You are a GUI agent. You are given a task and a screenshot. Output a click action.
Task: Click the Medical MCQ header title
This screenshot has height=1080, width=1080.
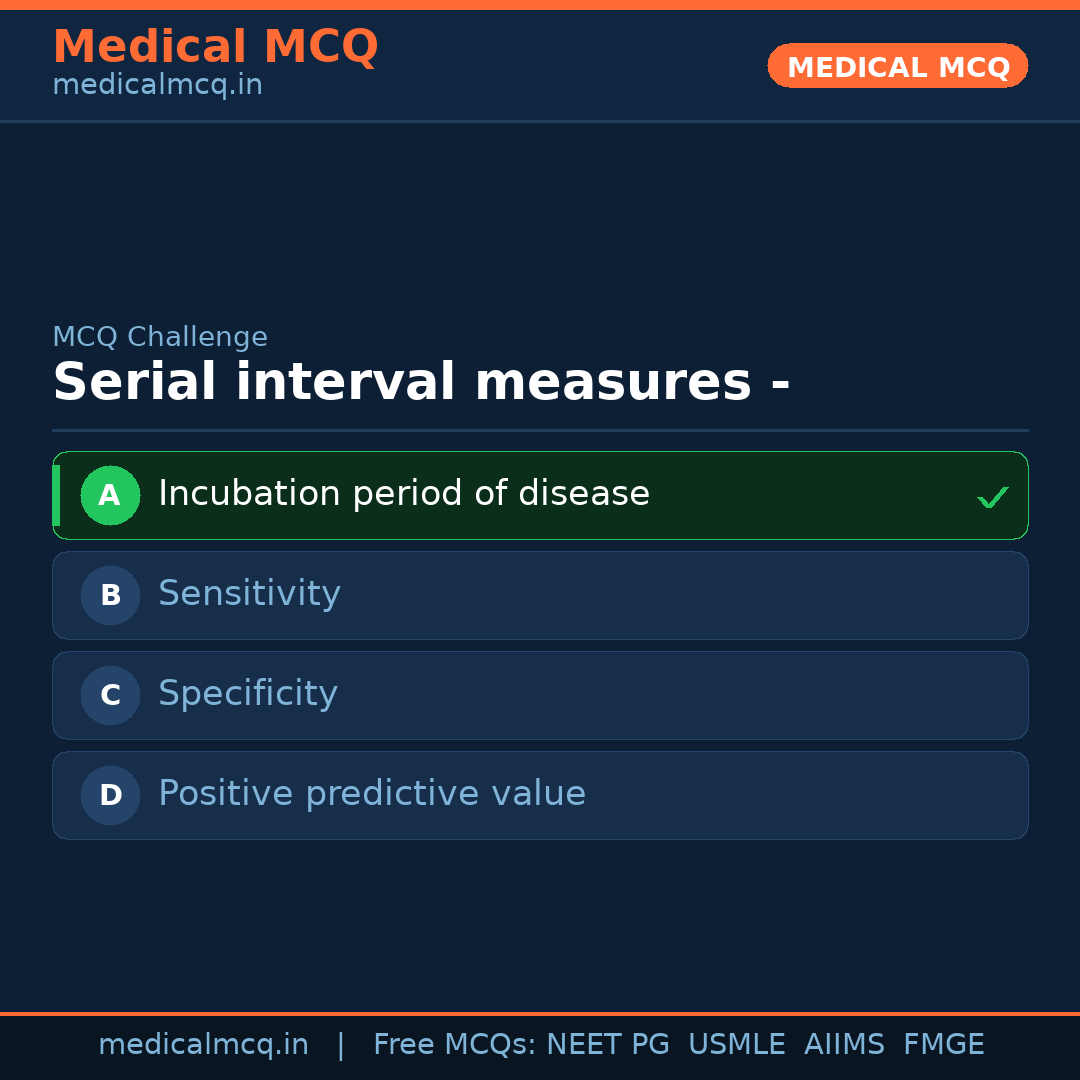click(215, 47)
